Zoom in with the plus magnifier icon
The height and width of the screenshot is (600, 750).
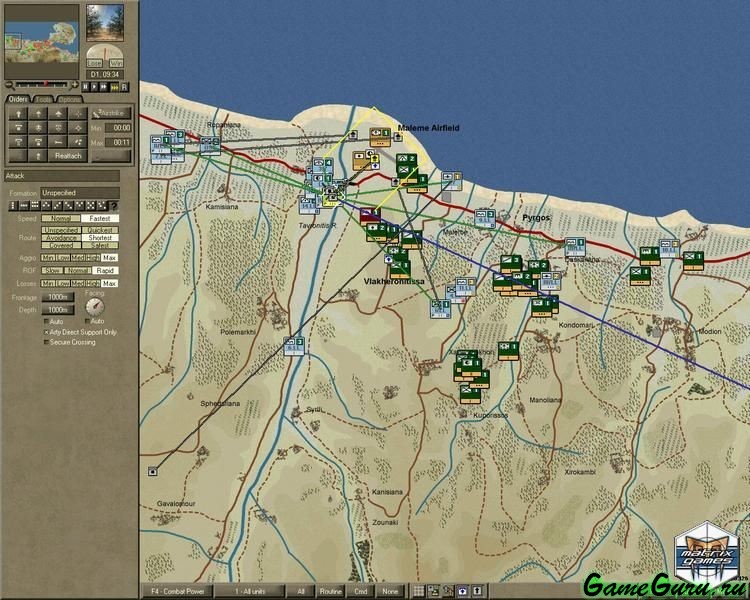coord(74,86)
